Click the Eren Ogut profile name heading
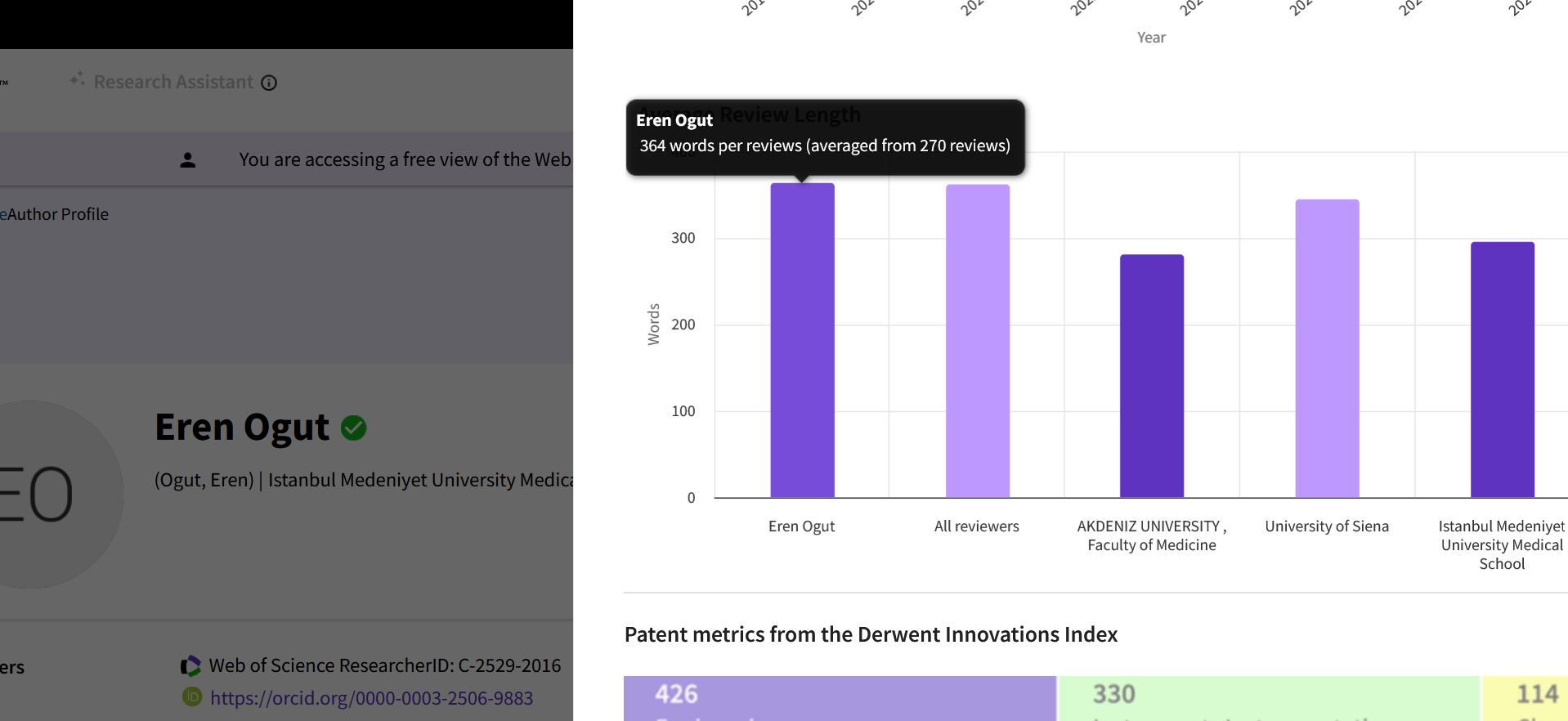1568x721 pixels. (x=242, y=428)
